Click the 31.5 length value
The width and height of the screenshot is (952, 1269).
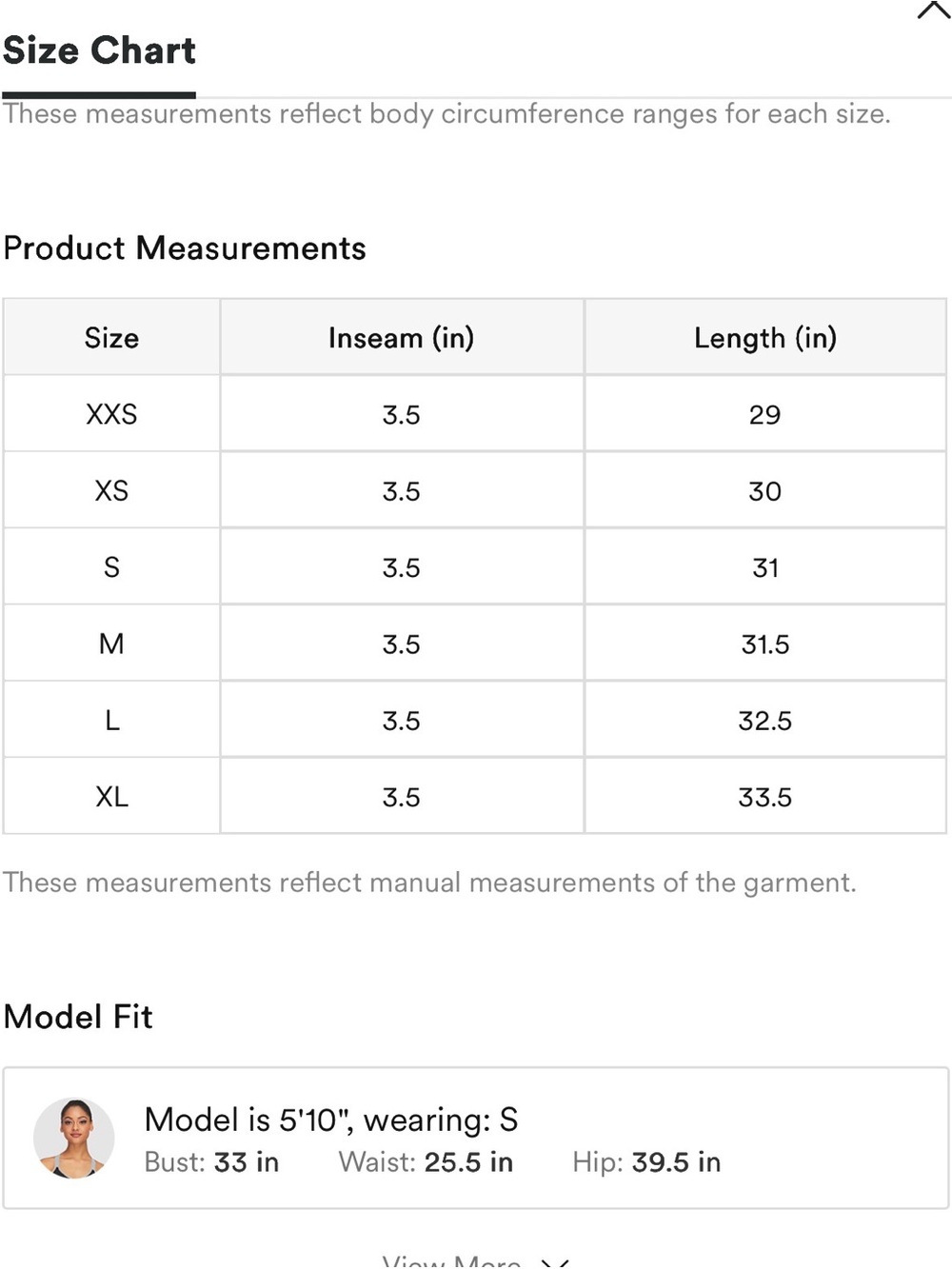tap(765, 644)
